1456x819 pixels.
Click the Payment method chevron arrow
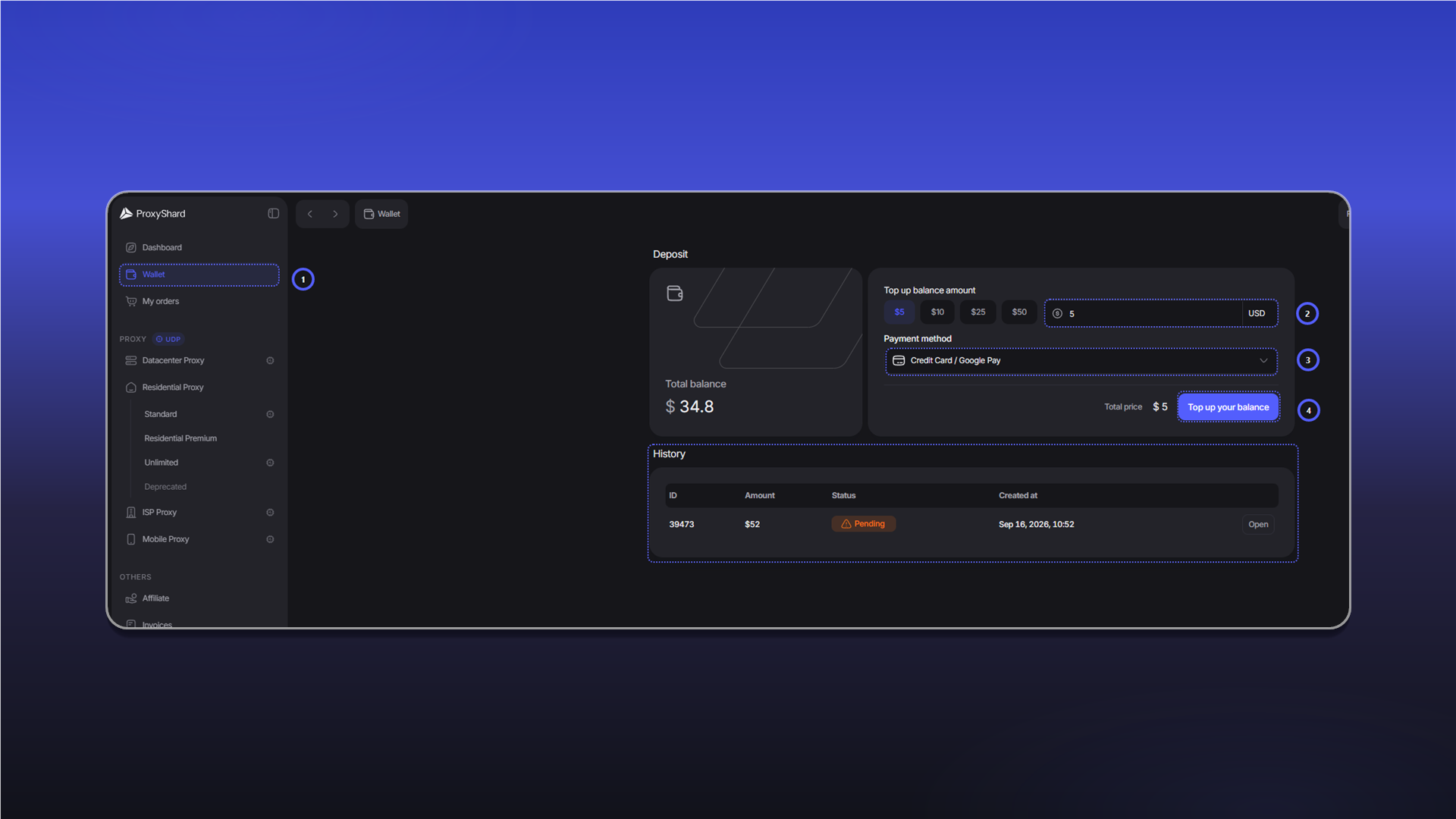pyautogui.click(x=1263, y=361)
